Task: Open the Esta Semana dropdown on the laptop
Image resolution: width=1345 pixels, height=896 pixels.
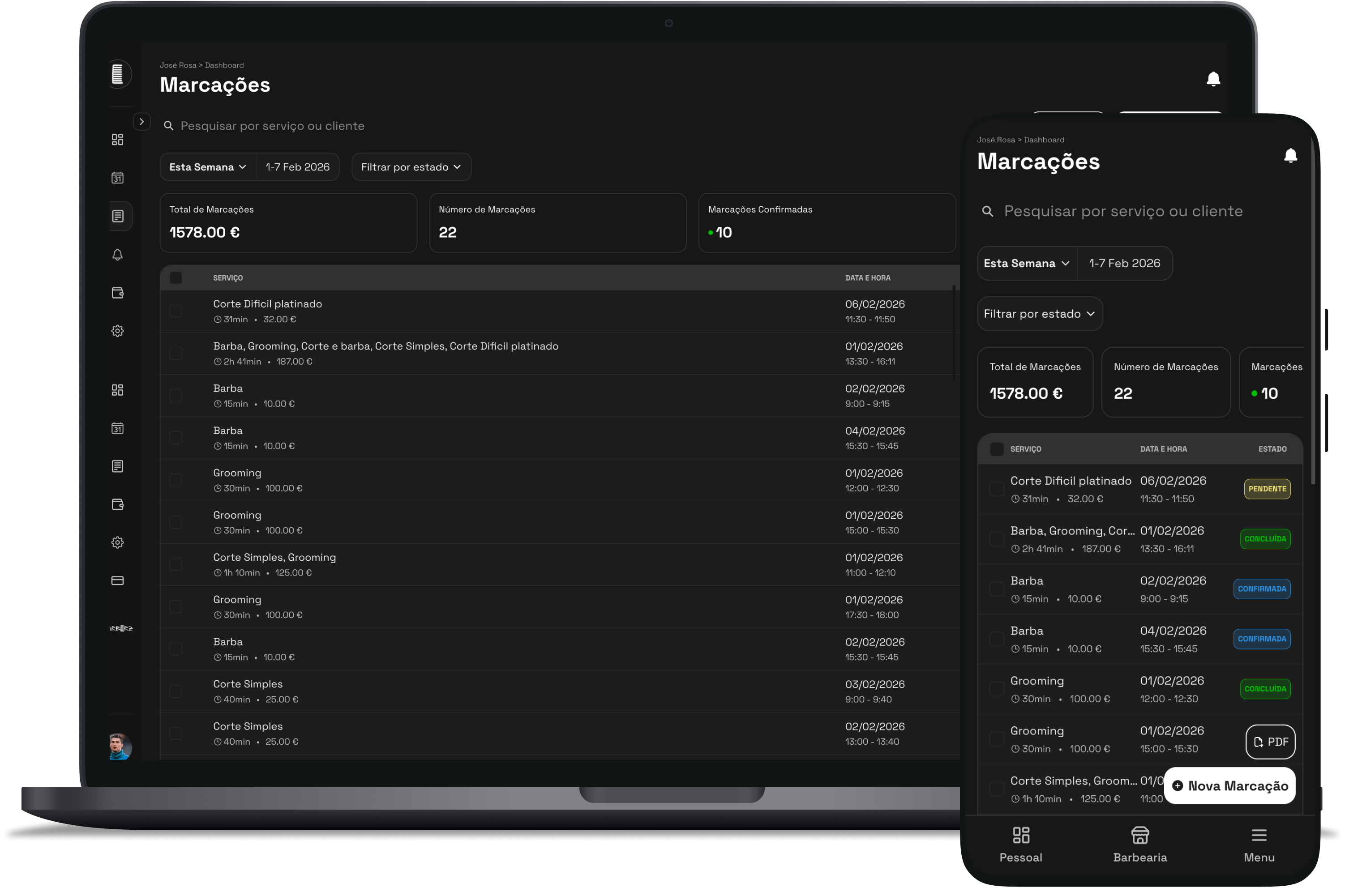Action: coord(208,167)
